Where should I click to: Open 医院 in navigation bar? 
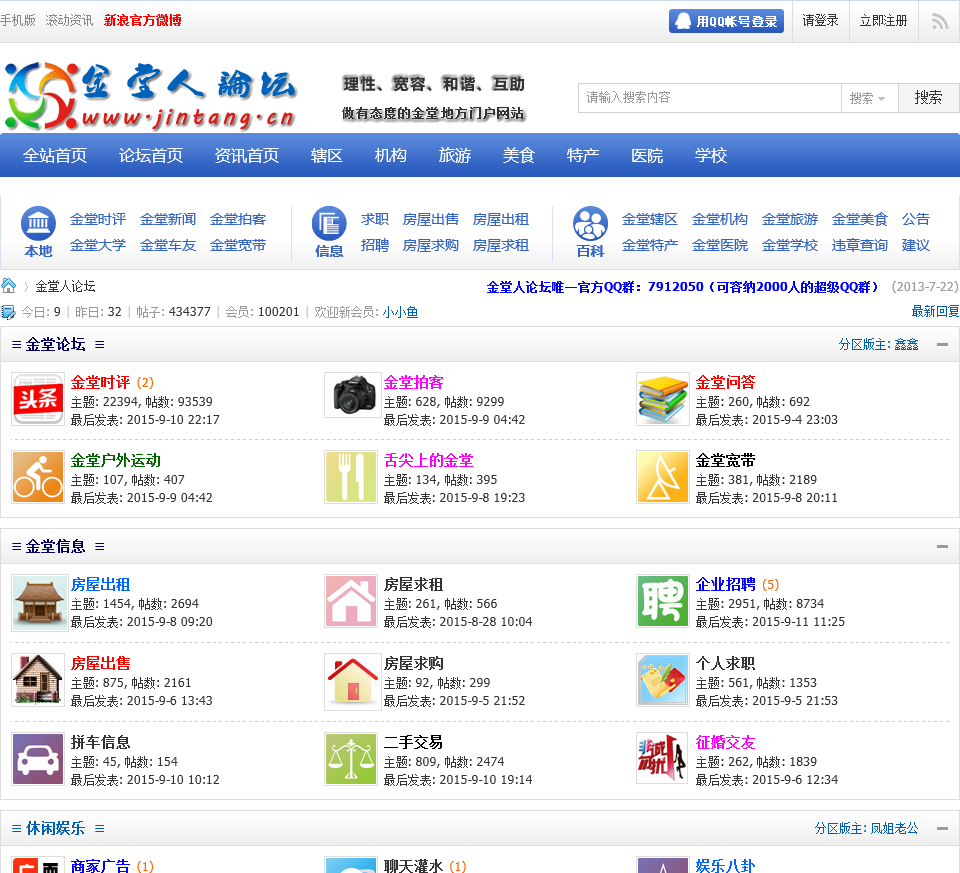(647, 155)
